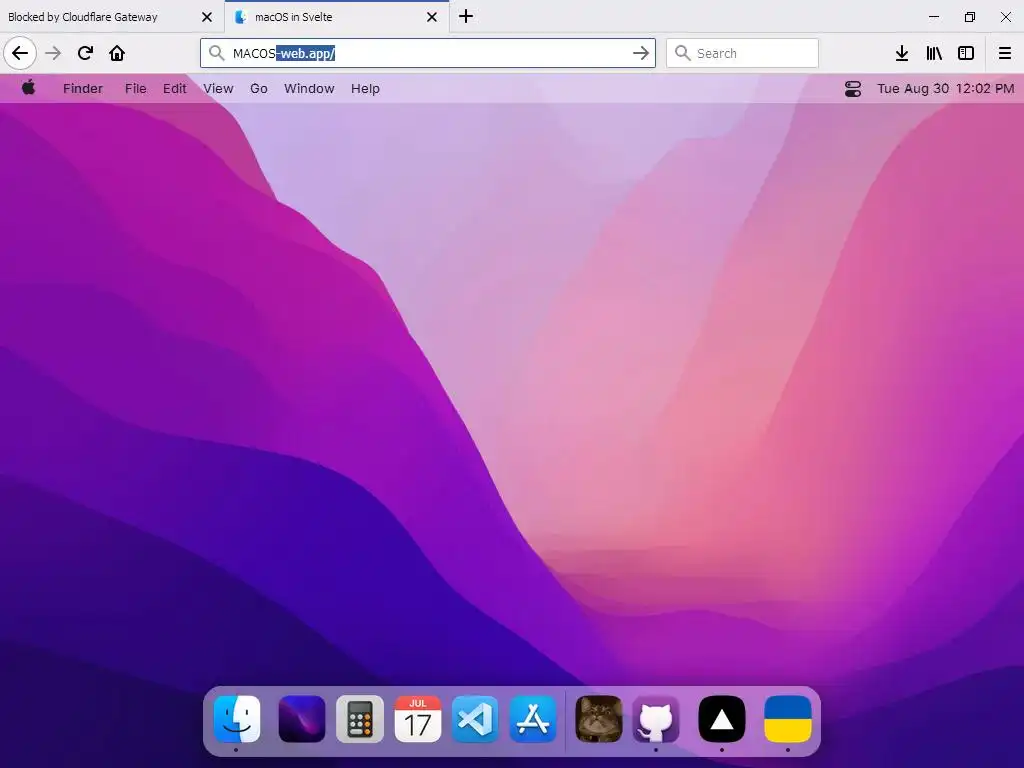Click the Ukraine flag dock icon
The image size is (1024, 768).
pyautogui.click(x=788, y=719)
